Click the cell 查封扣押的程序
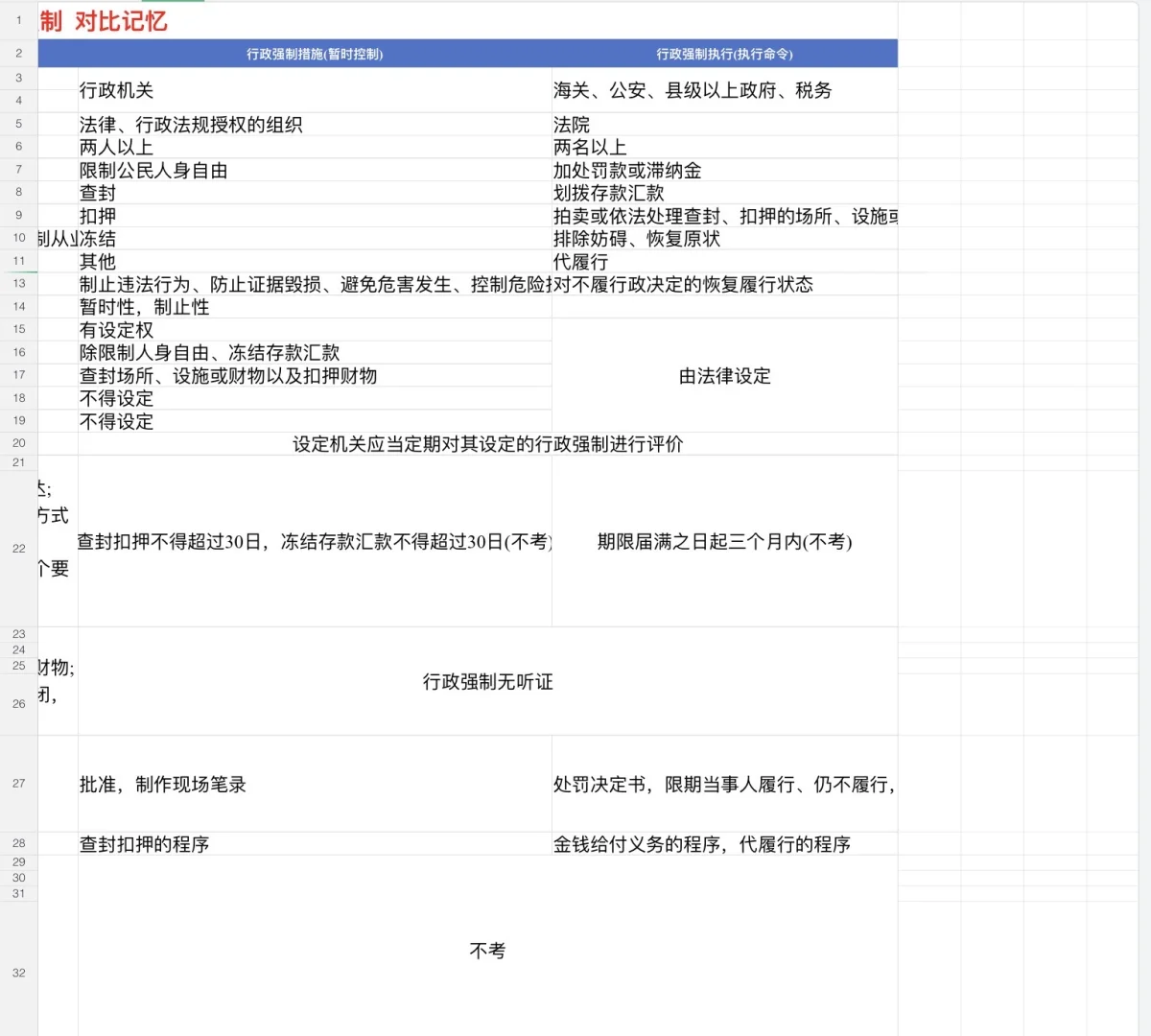1151x1036 pixels. pyautogui.click(x=315, y=843)
